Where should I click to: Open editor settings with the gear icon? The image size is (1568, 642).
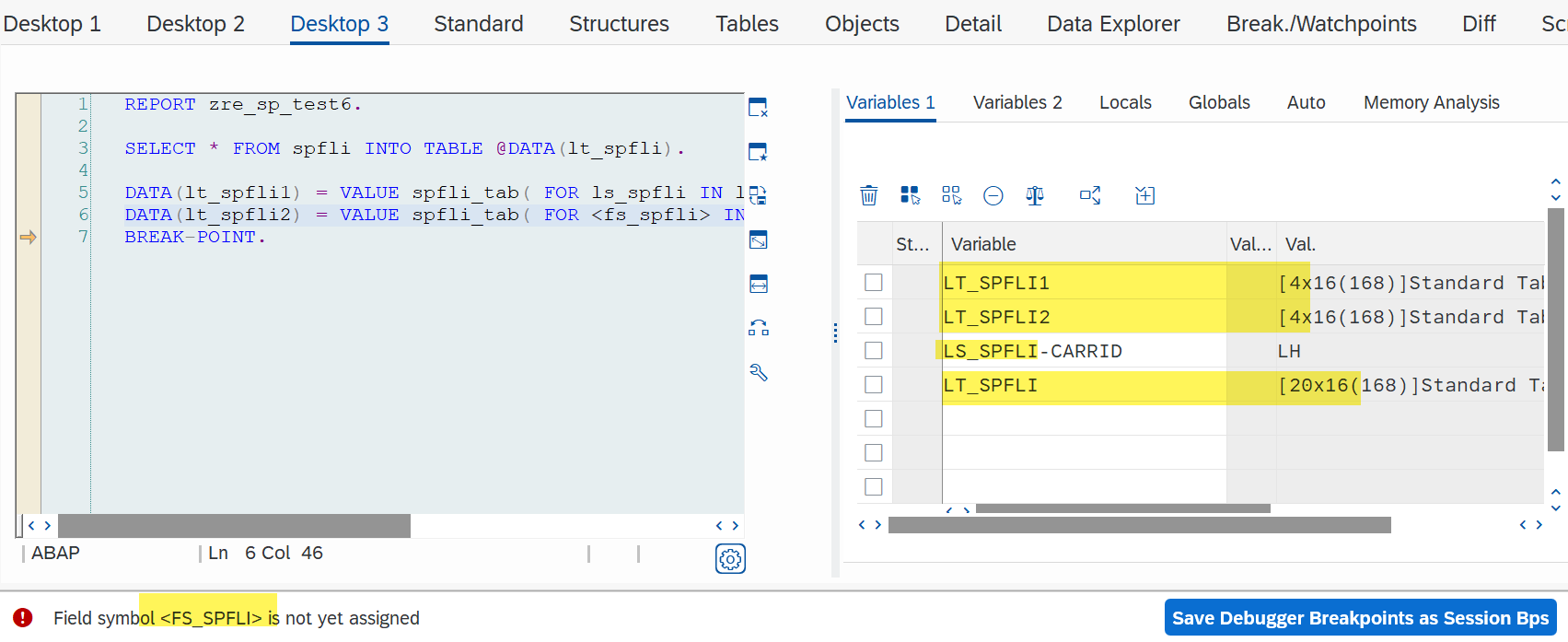click(730, 558)
